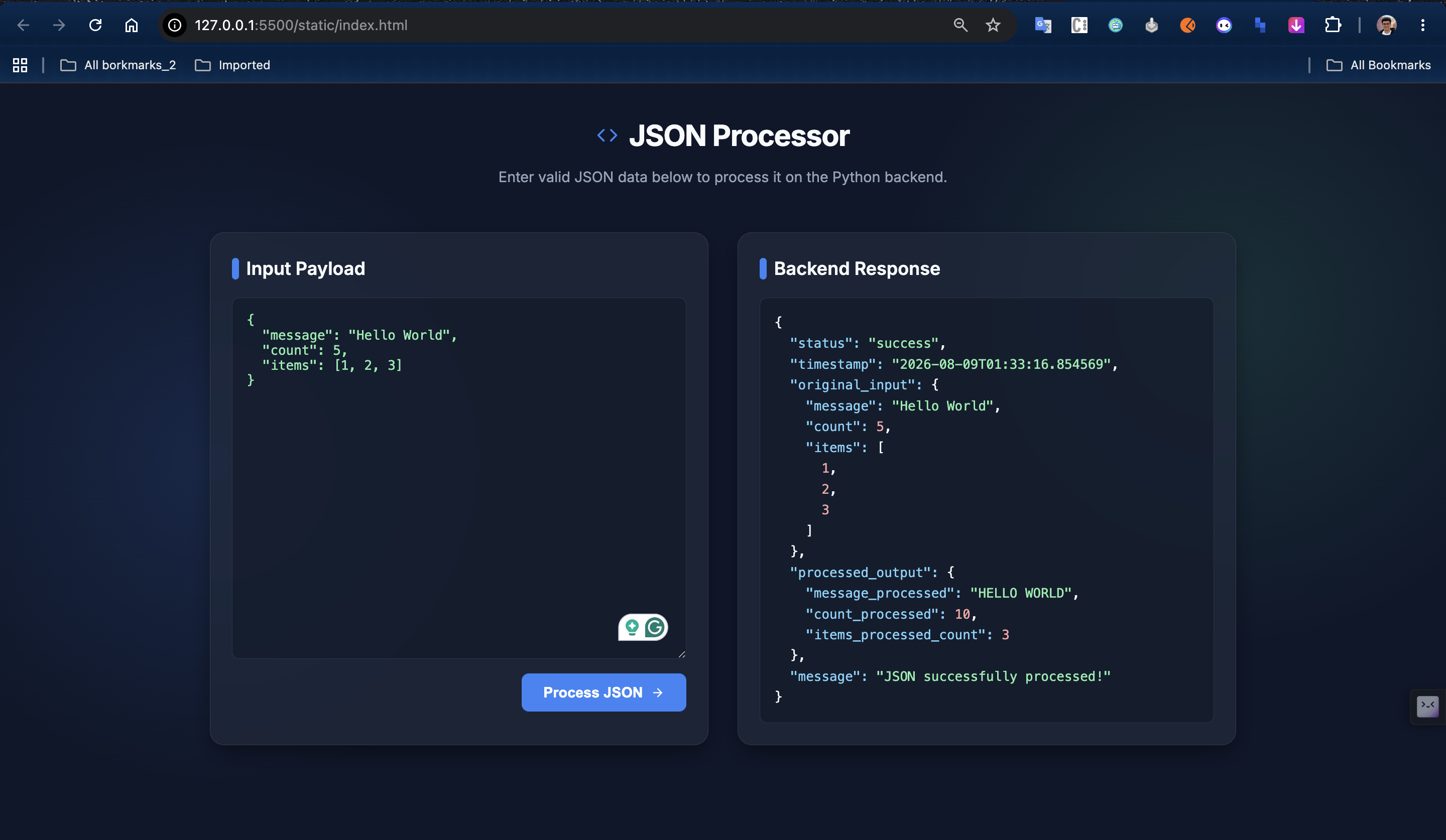Click the address bar URL
Viewport: 1446px width, 840px height.
click(301, 25)
